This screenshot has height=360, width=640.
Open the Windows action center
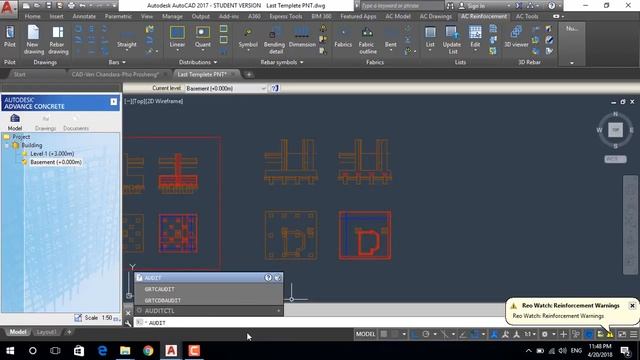click(x=625, y=351)
